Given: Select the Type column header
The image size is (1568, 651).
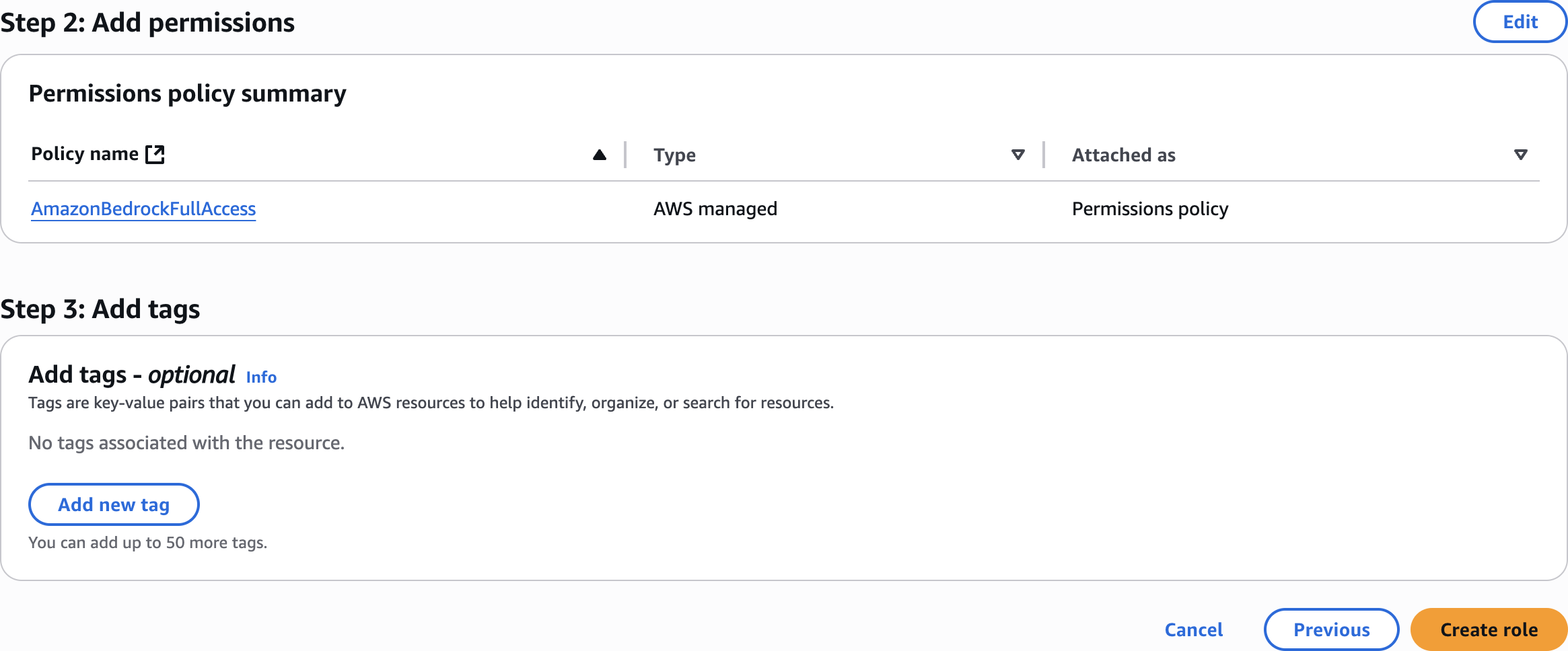Looking at the screenshot, I should pos(674,155).
